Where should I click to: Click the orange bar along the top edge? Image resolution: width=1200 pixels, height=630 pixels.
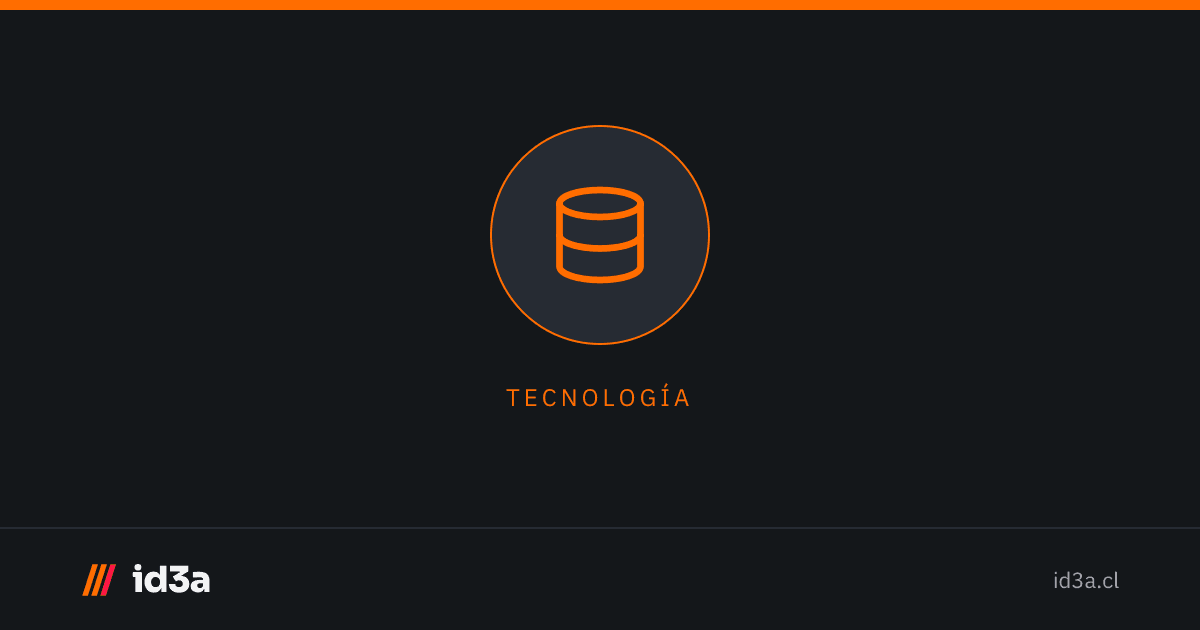[600, 5]
